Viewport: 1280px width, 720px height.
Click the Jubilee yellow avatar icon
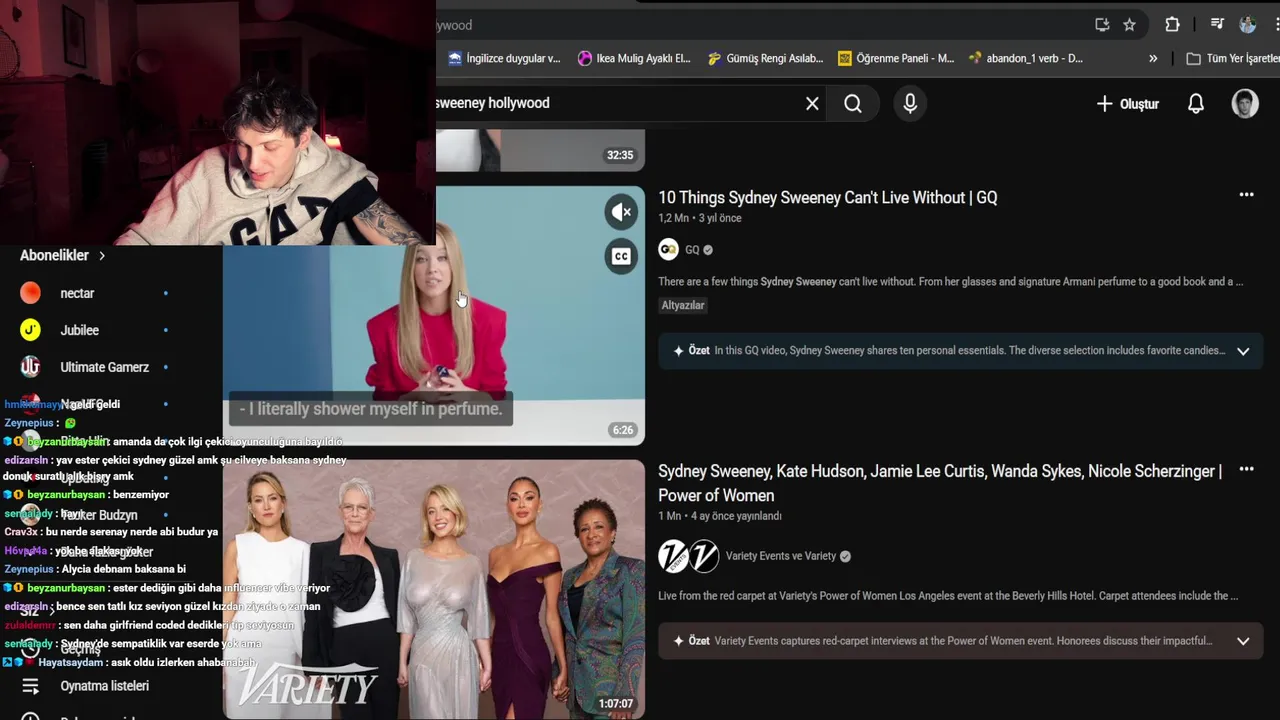click(x=31, y=330)
